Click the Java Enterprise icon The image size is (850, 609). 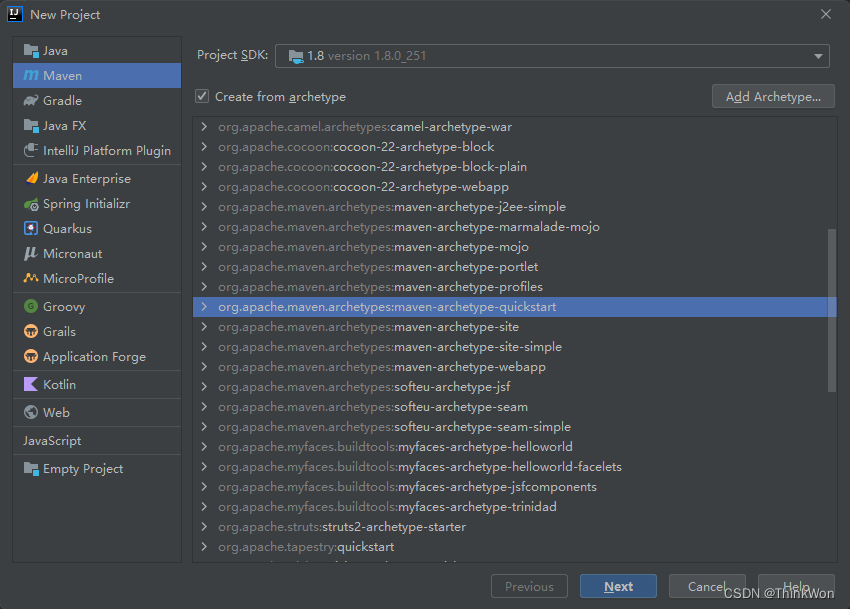pyautogui.click(x=32, y=178)
